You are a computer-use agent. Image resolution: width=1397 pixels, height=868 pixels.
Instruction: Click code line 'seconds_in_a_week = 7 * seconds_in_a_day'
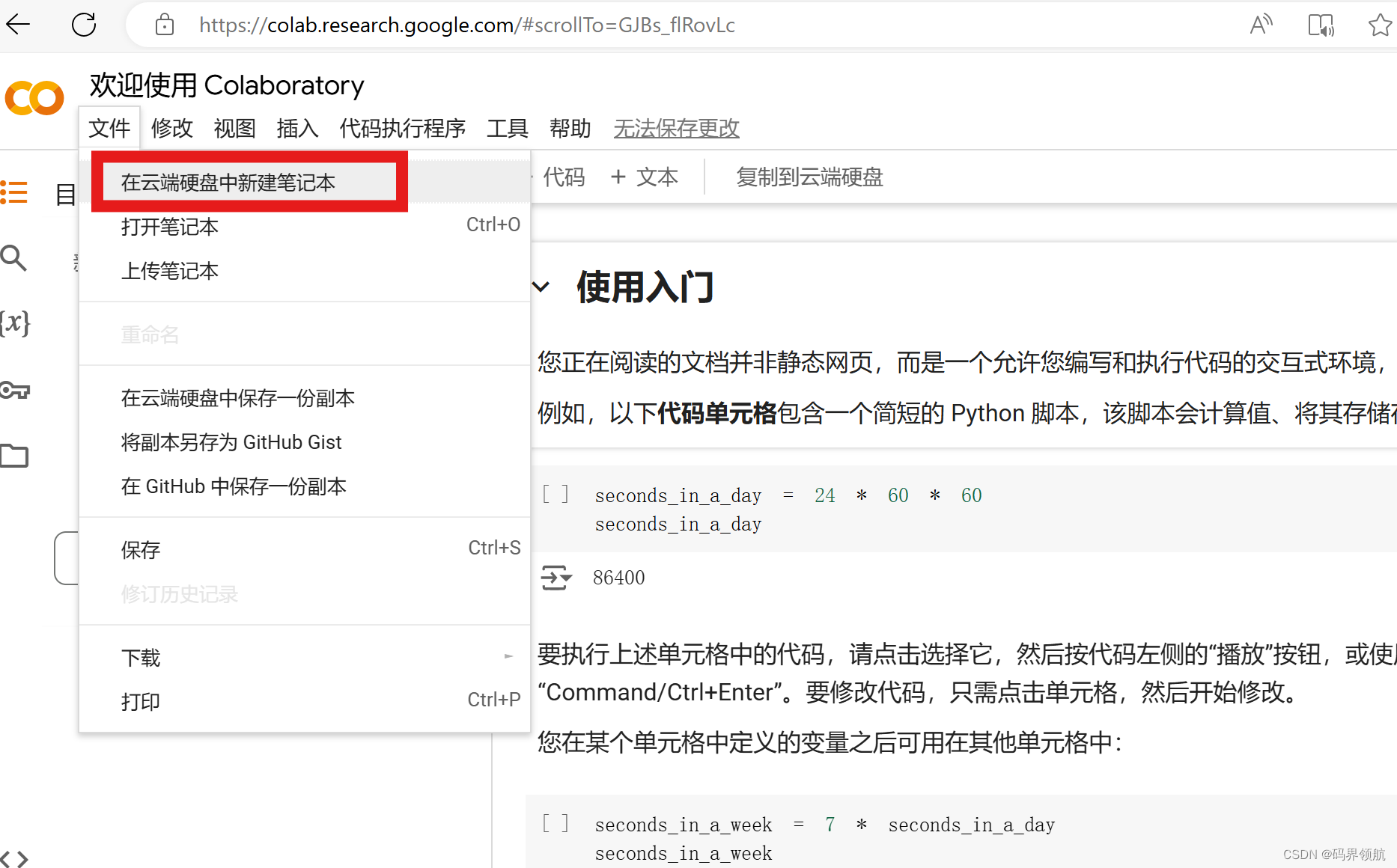[x=824, y=824]
